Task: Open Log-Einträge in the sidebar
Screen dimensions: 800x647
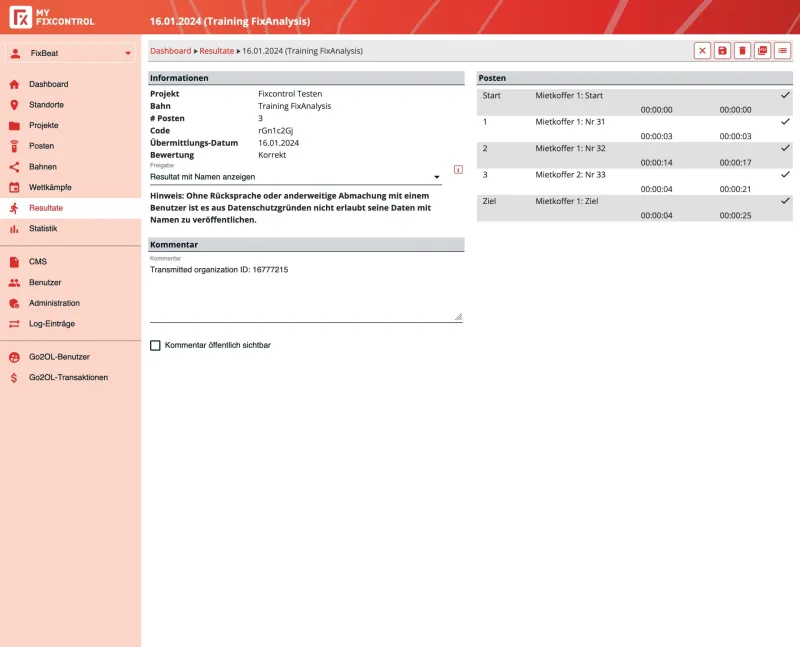Action: point(70,324)
